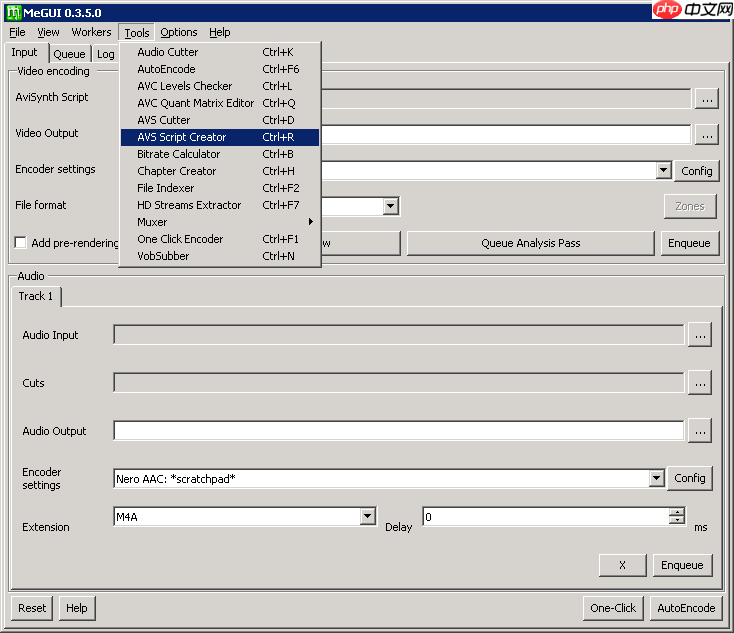Expand the Nero AAC encoder settings dropdown
The width and height of the screenshot is (734, 633).
[x=656, y=479]
